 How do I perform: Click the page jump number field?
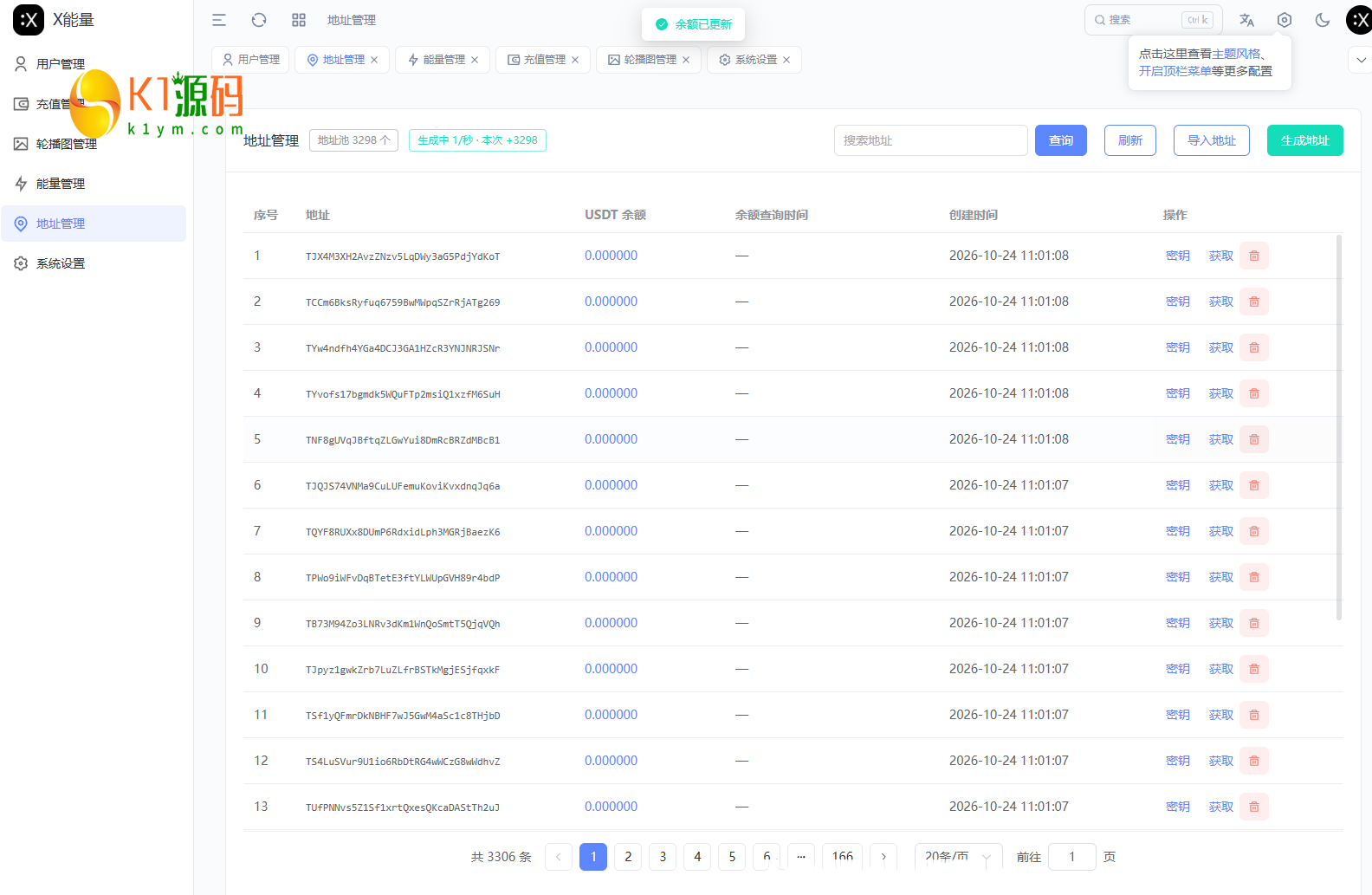[x=1072, y=857]
